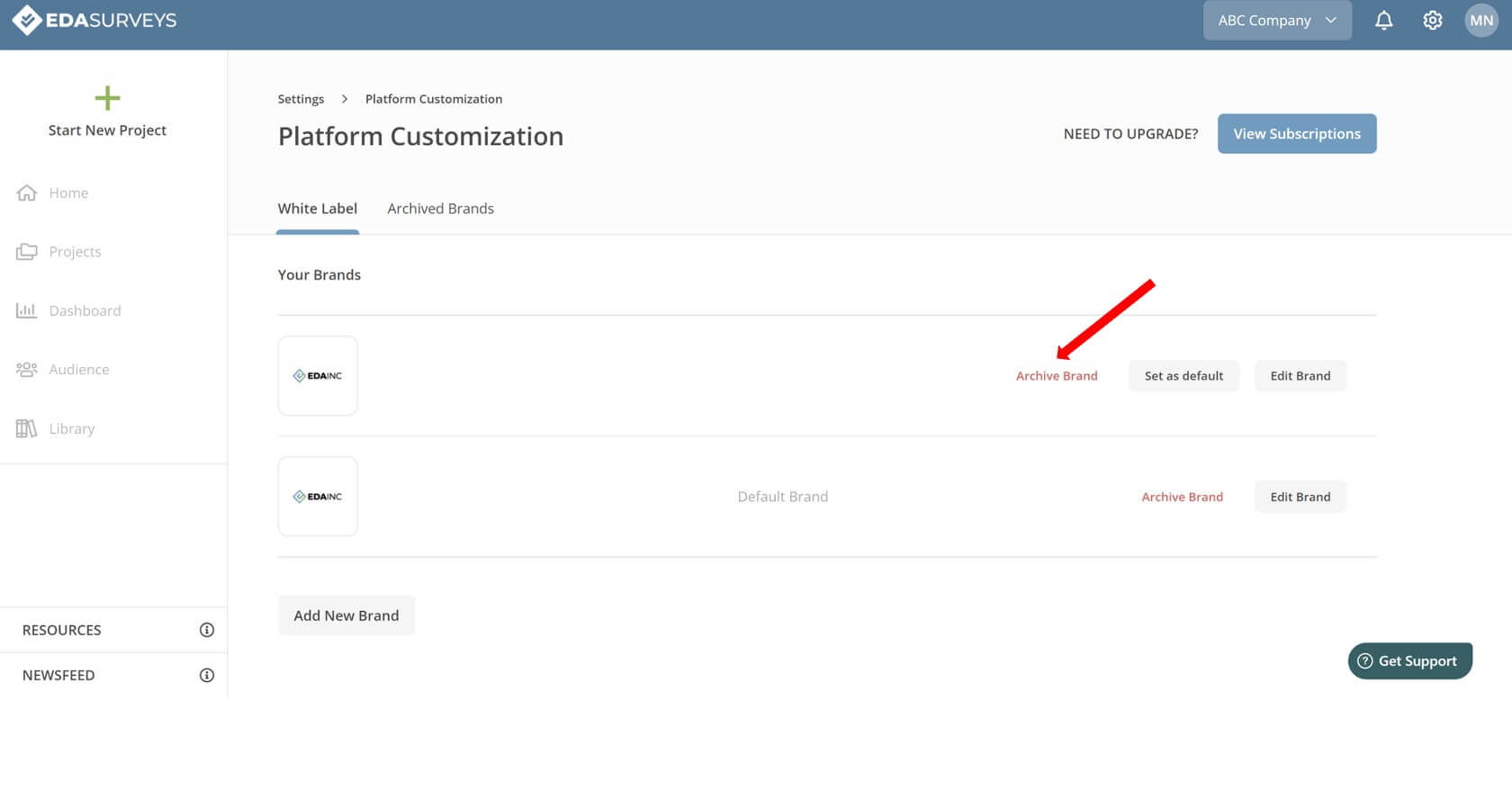Click the Newsfeed info icon
1512x808 pixels.
(x=206, y=675)
